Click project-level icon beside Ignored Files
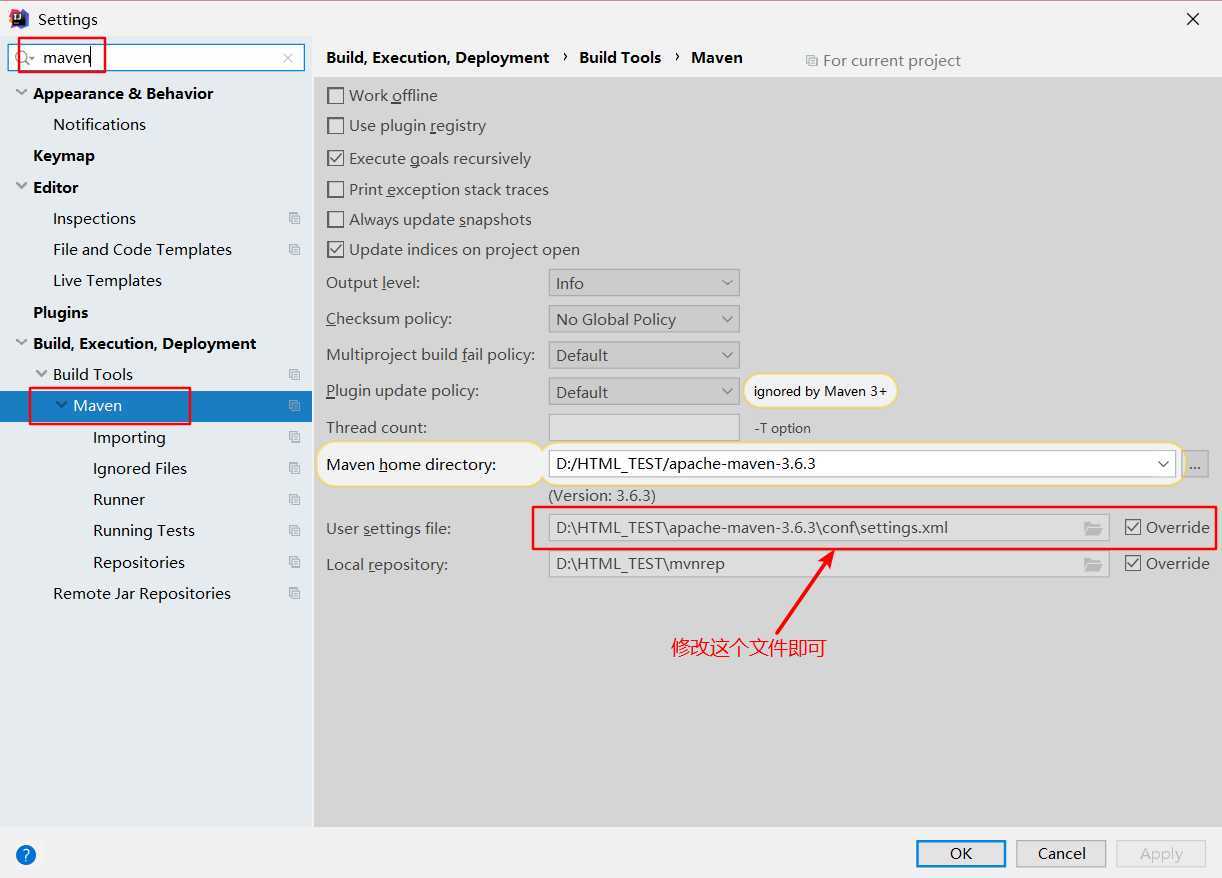Screen dimensions: 1222x878 tap(294, 468)
